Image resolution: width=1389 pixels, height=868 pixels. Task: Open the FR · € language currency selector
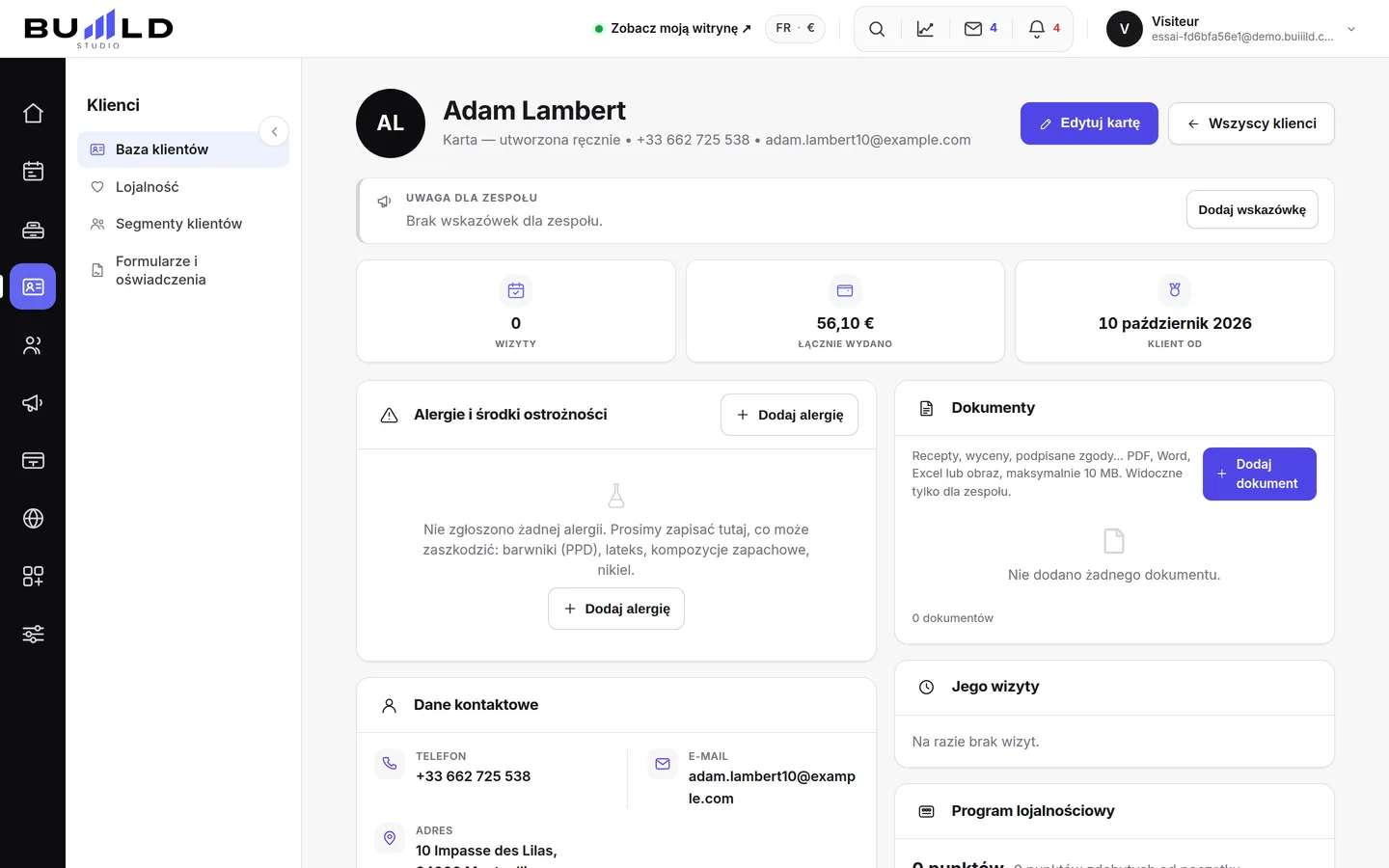796,28
